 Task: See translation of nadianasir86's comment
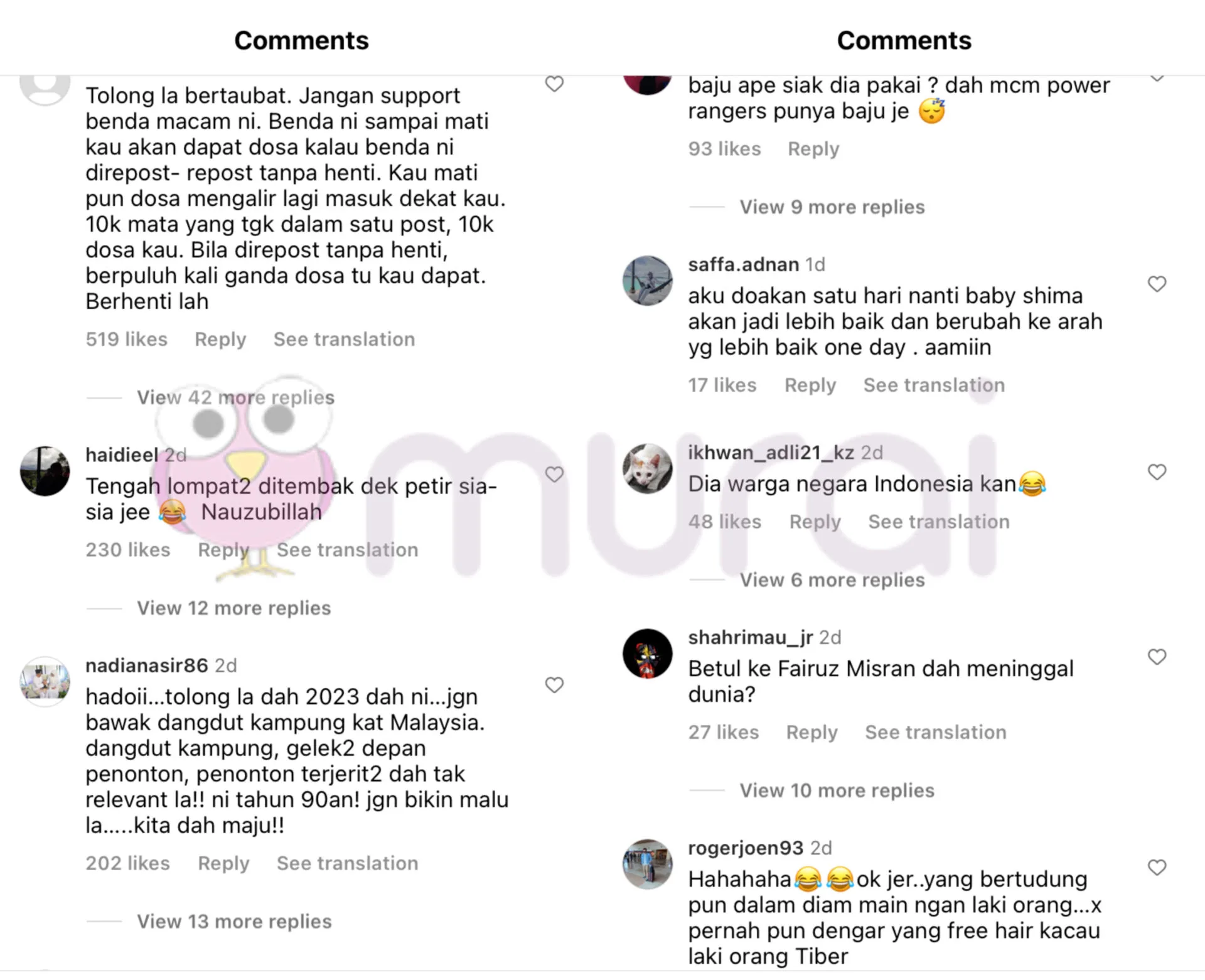tap(348, 863)
